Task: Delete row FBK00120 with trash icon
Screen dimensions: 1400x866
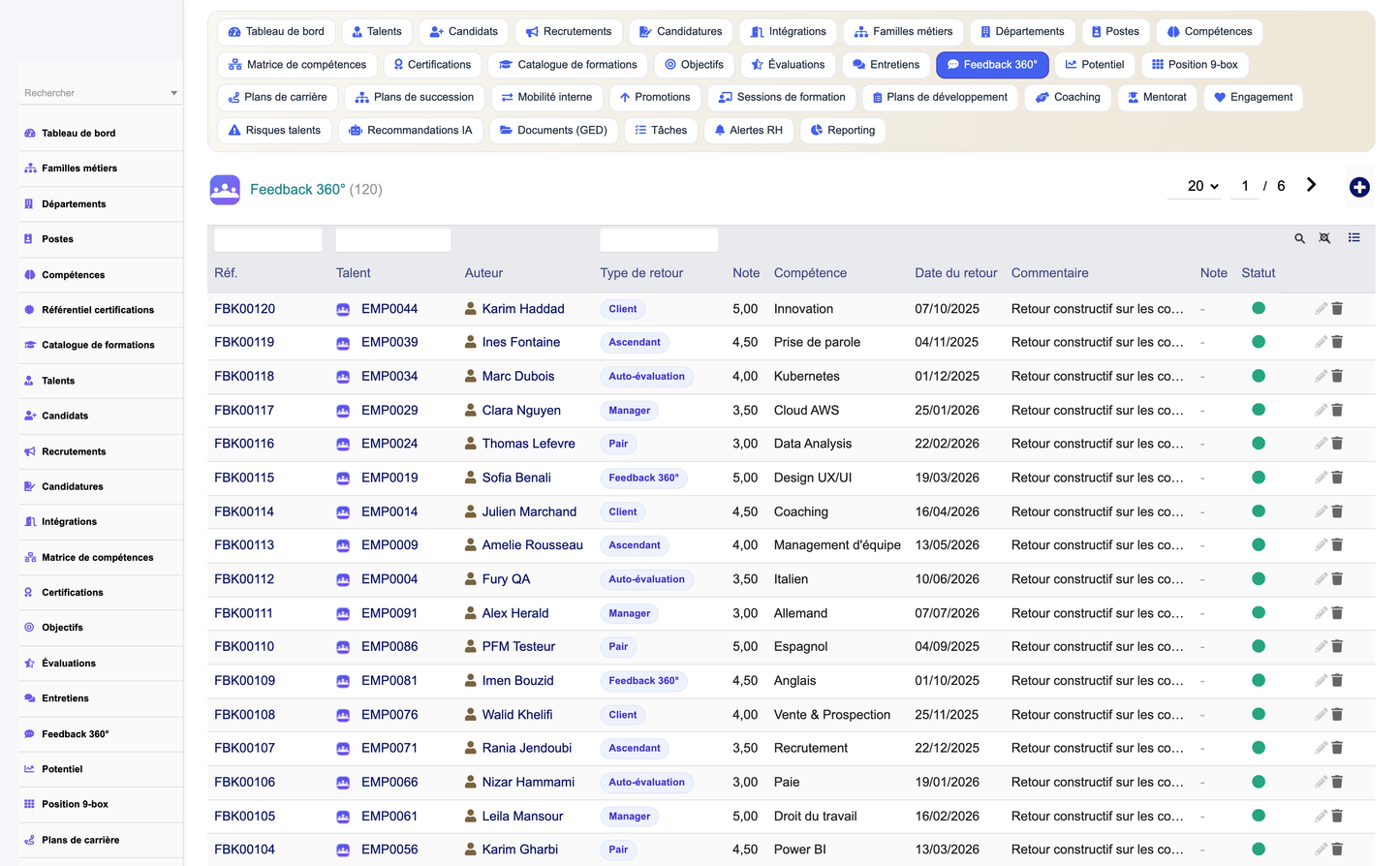Action: [1337, 308]
